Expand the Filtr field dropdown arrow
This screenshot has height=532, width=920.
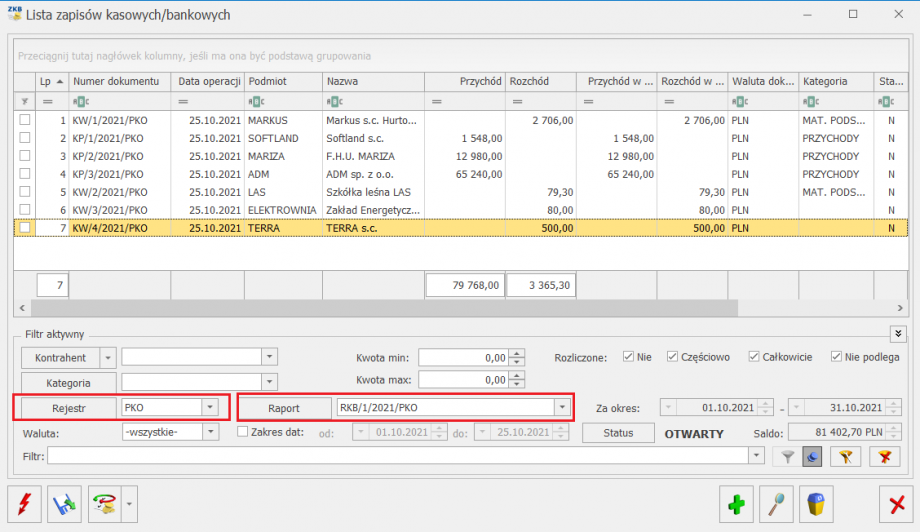point(756,456)
